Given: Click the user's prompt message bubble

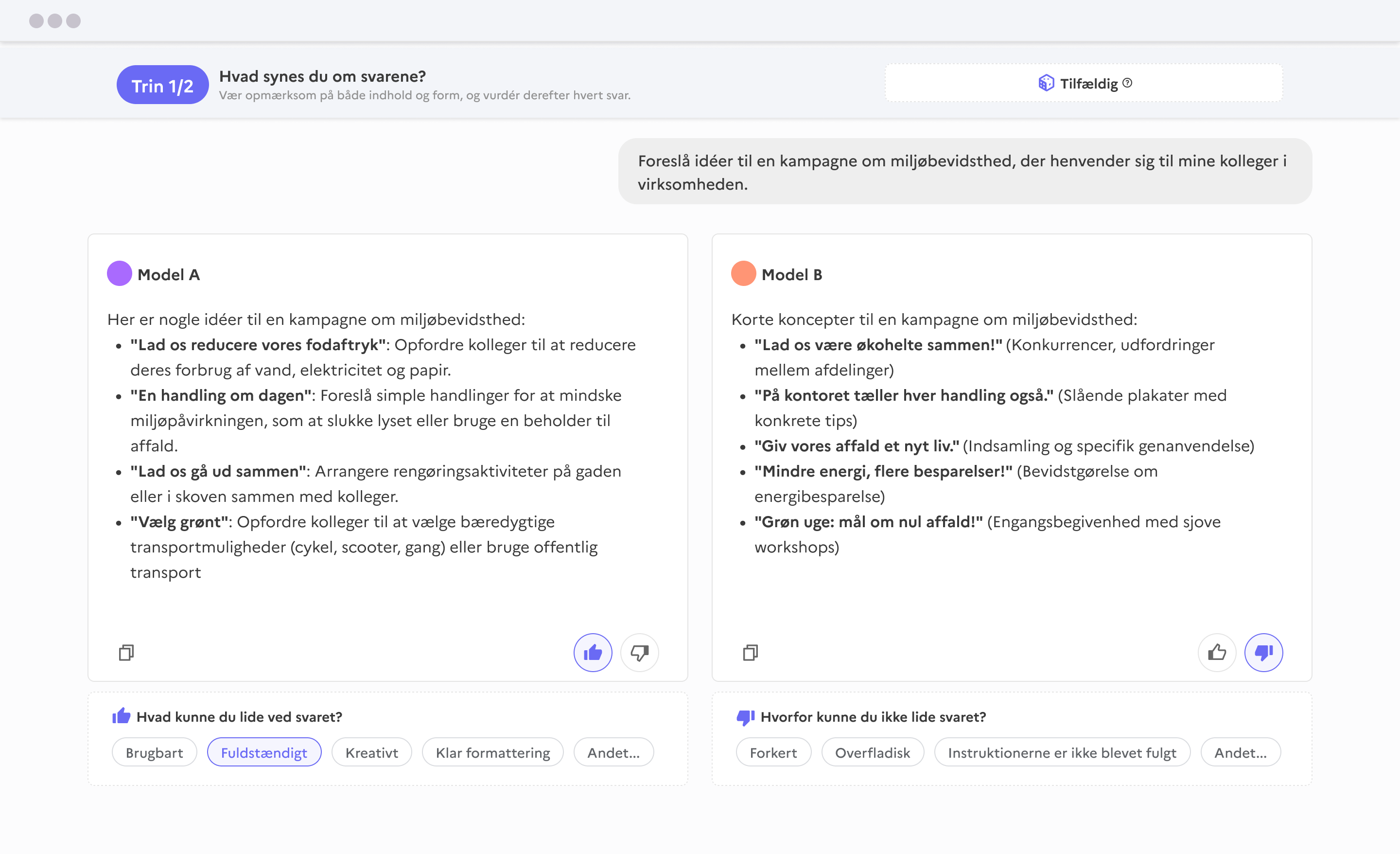Looking at the screenshot, I should [x=965, y=171].
